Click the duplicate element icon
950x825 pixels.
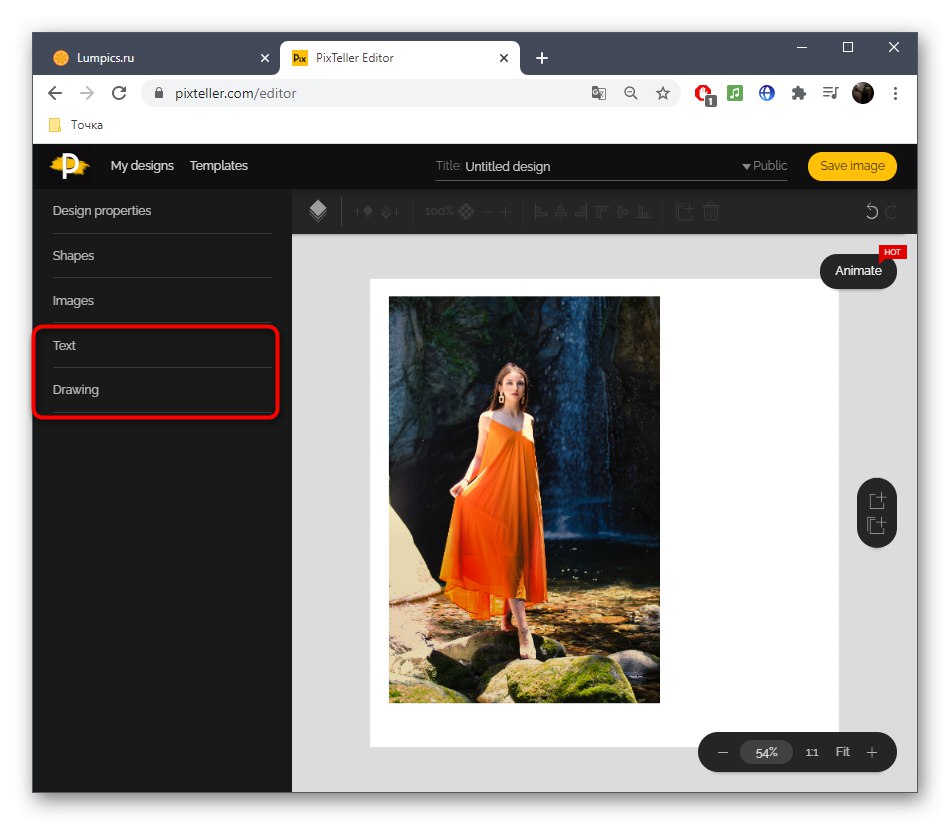click(x=684, y=211)
